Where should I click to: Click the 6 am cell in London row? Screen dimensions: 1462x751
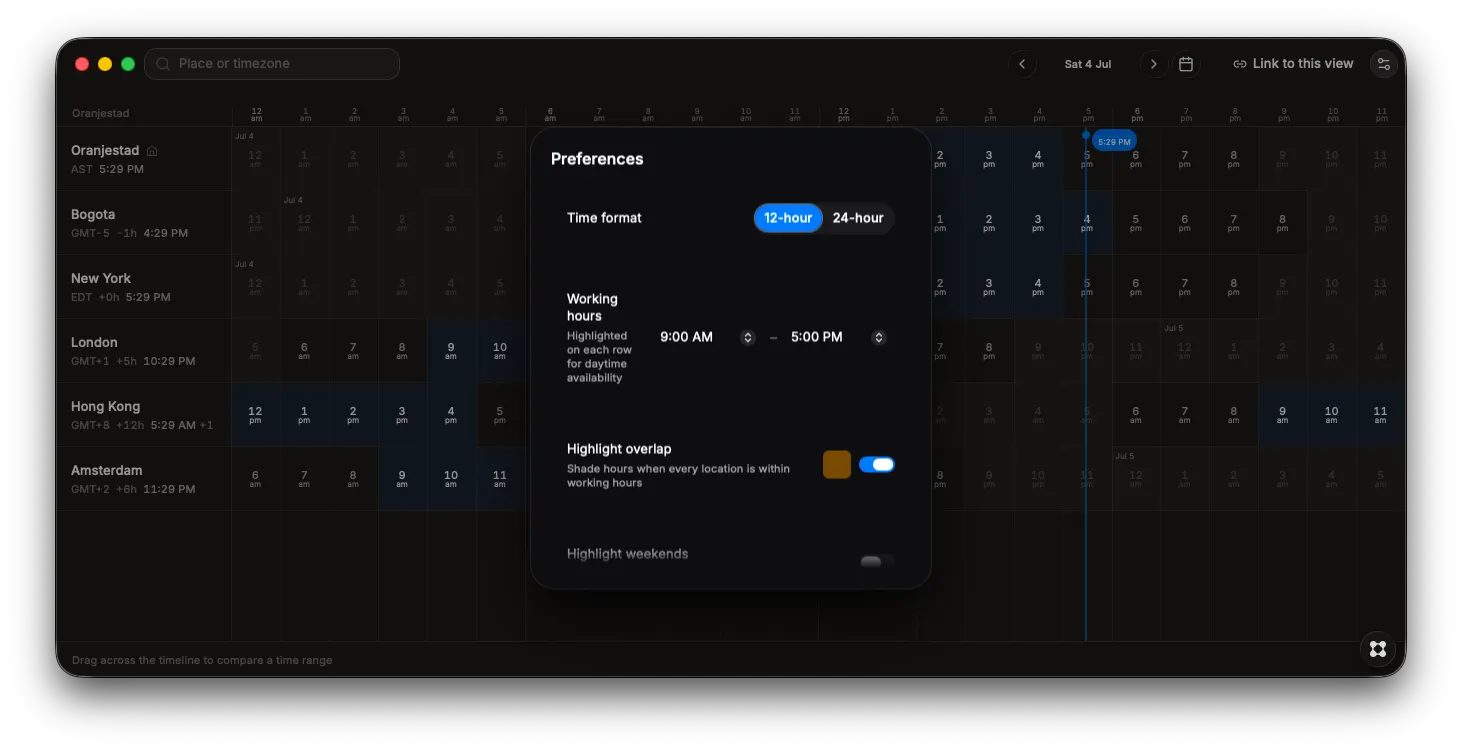(x=304, y=351)
